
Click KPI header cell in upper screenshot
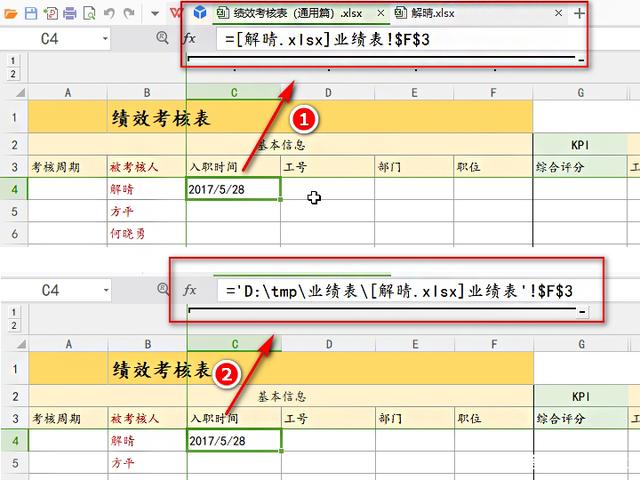[580, 144]
